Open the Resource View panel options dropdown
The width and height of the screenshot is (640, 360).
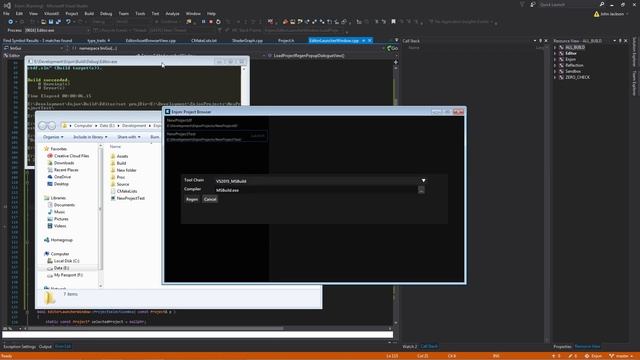point(614,41)
